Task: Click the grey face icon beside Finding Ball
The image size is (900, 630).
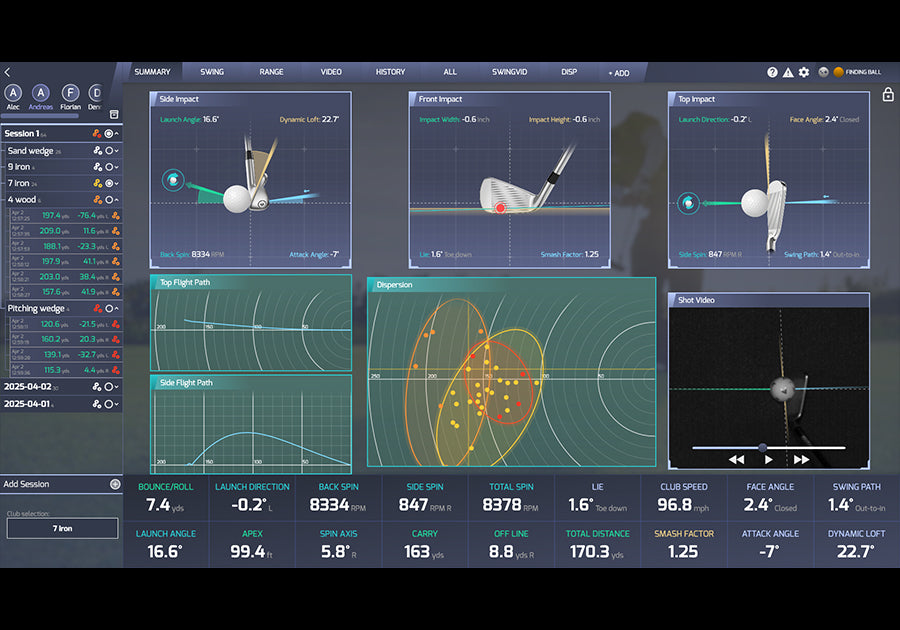Action: pyautogui.click(x=824, y=72)
